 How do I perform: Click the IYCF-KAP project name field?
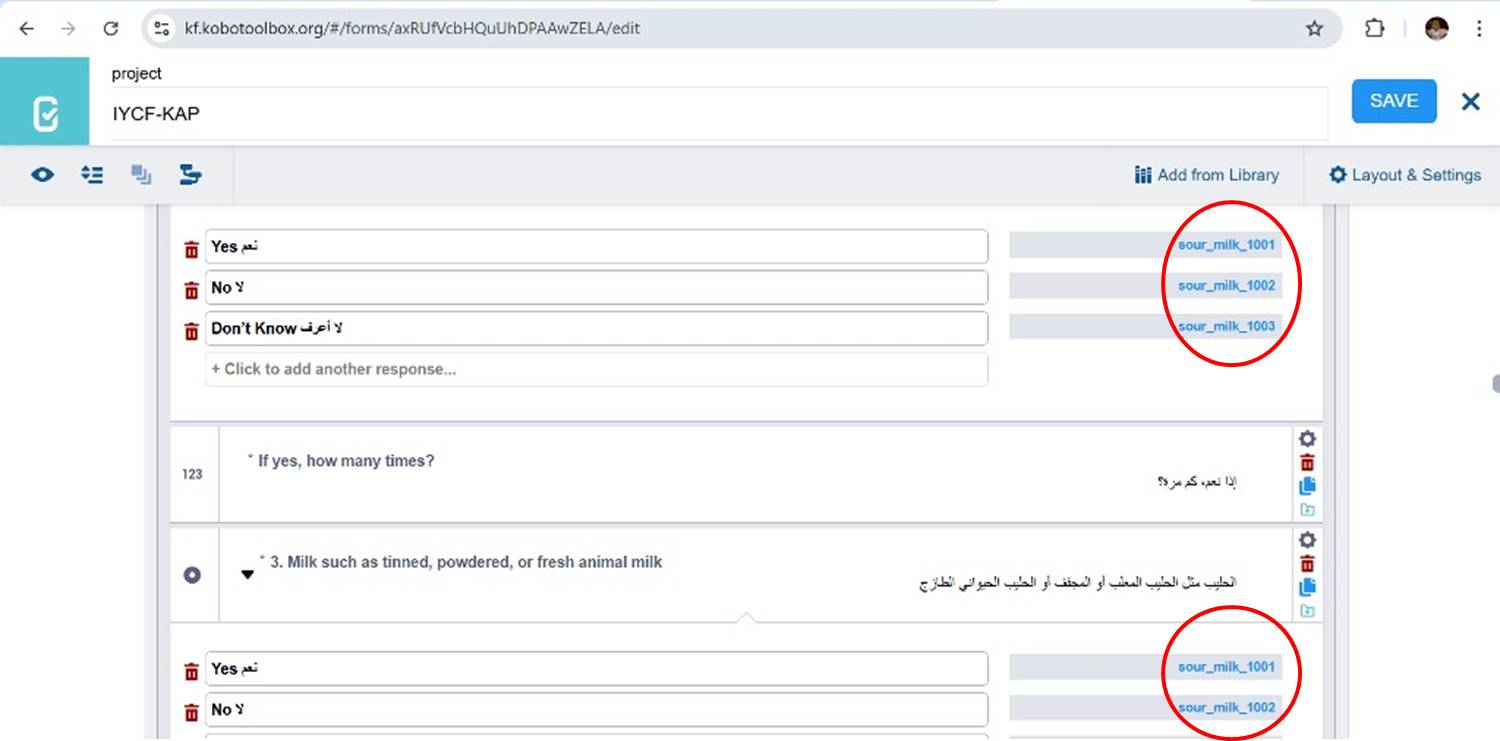(x=718, y=114)
